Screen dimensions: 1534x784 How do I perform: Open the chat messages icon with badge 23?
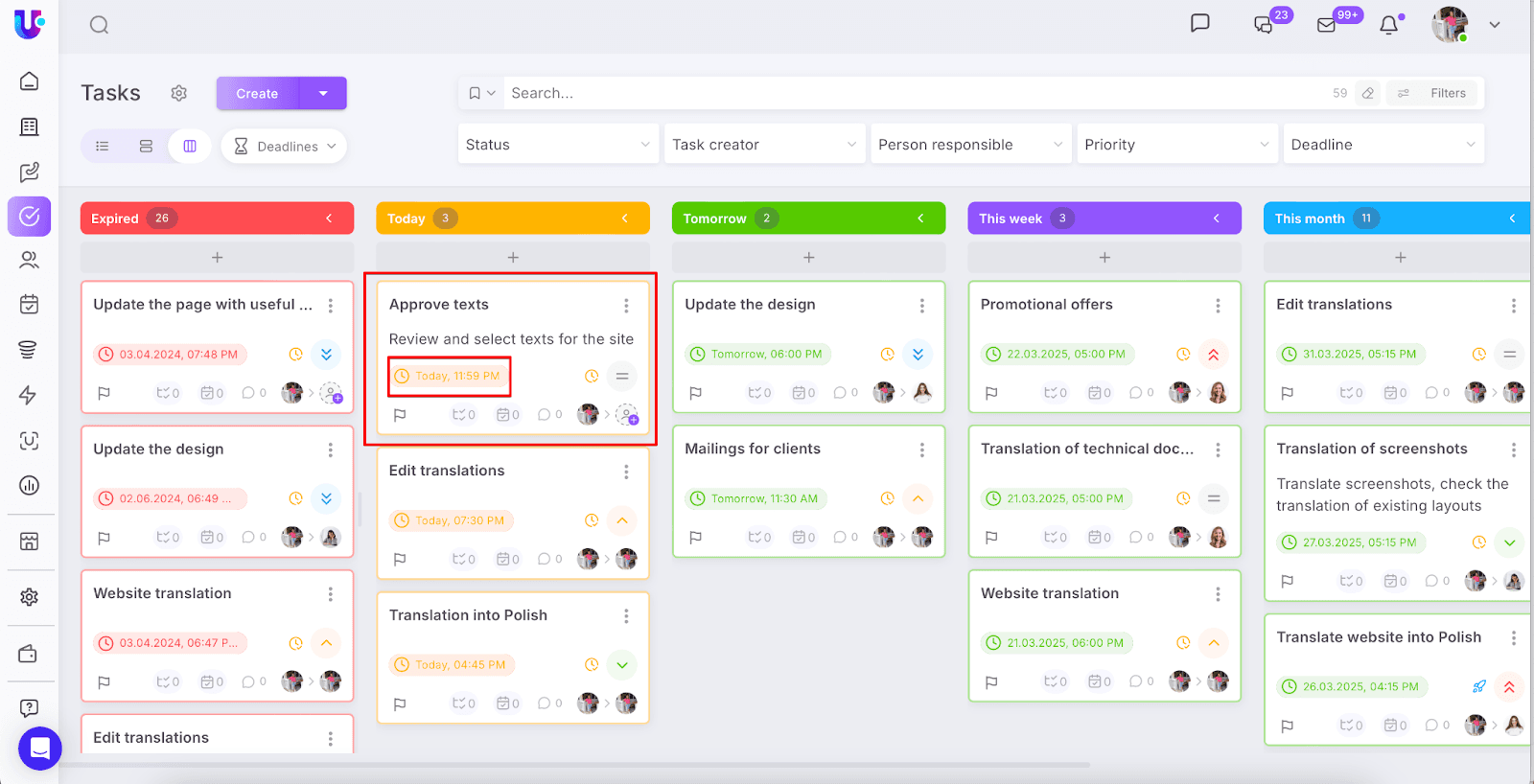coord(1264,26)
